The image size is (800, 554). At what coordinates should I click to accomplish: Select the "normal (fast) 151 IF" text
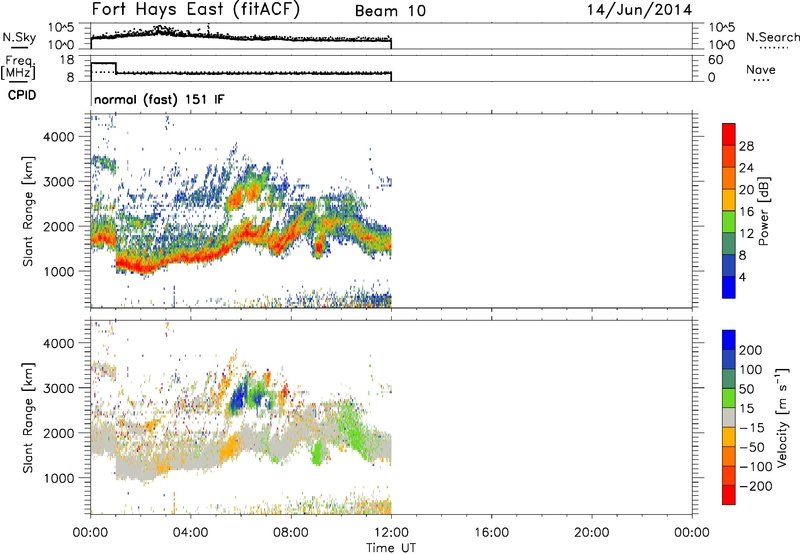pyautogui.click(x=159, y=99)
